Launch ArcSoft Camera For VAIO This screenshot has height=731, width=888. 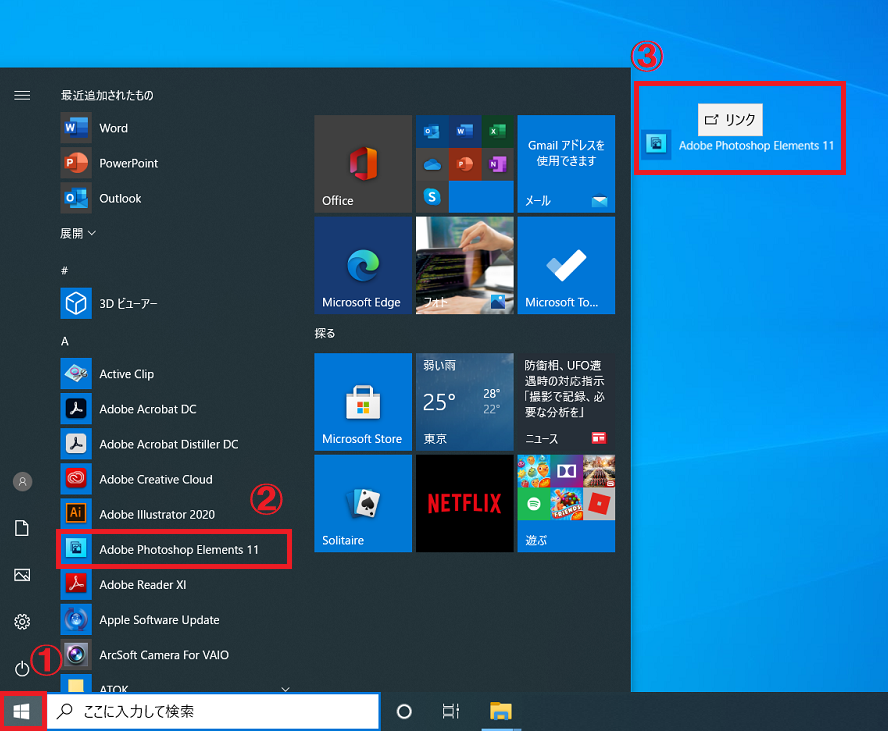tap(176, 655)
